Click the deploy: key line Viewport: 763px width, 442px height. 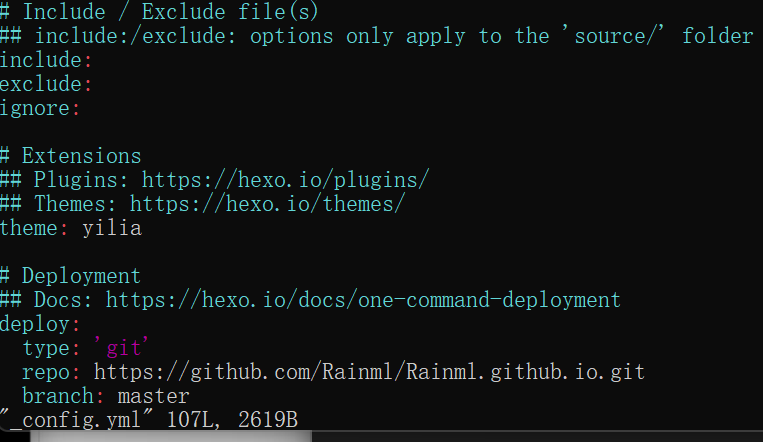40,324
